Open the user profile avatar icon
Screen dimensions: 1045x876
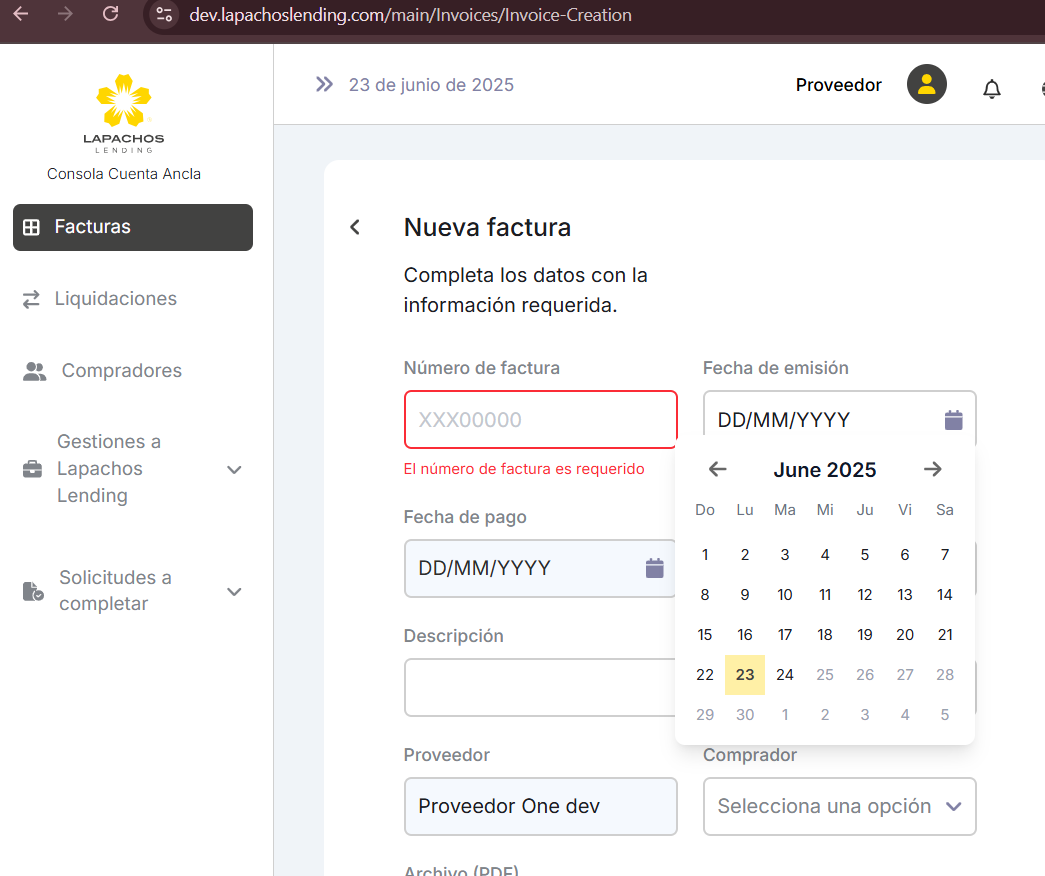pyautogui.click(x=926, y=84)
